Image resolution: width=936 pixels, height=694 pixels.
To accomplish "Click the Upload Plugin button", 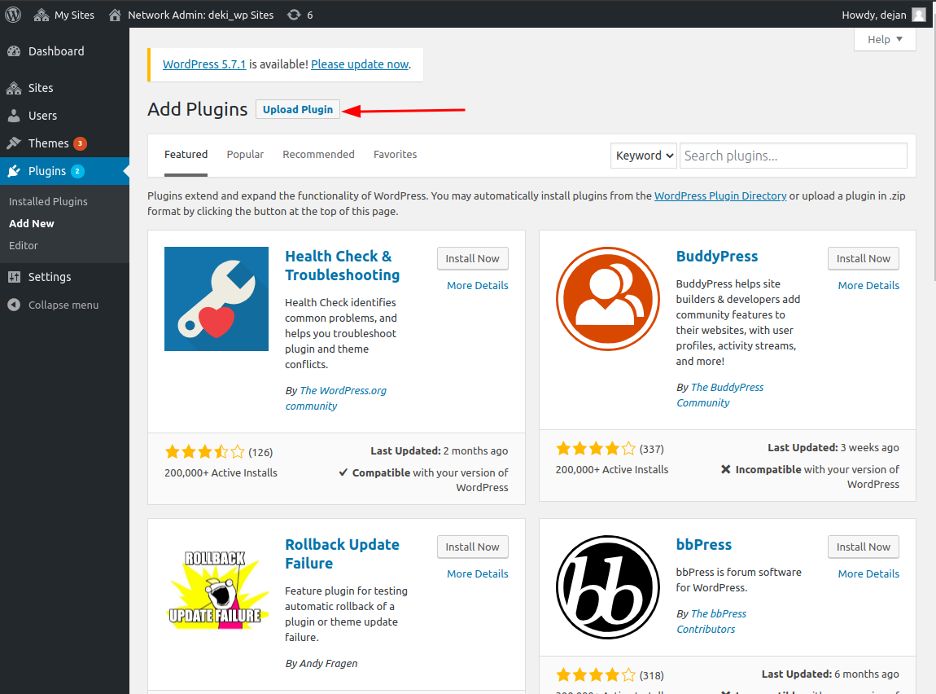I will pyautogui.click(x=298, y=110).
